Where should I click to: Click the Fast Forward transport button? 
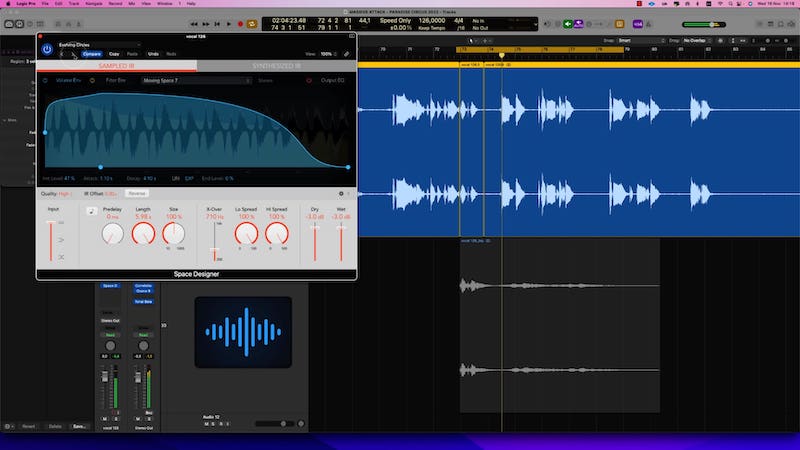[x=206, y=24]
